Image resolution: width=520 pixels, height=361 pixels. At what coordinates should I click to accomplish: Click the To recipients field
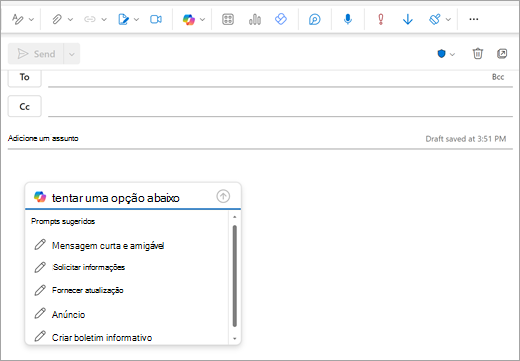[x=268, y=79]
